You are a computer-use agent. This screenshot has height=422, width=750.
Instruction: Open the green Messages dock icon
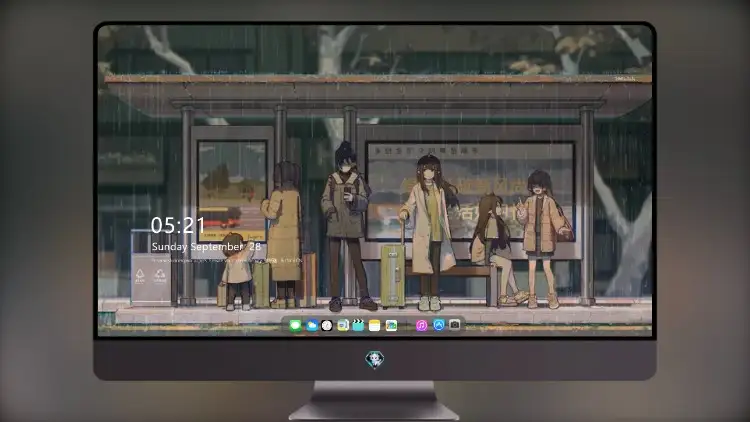pos(295,325)
